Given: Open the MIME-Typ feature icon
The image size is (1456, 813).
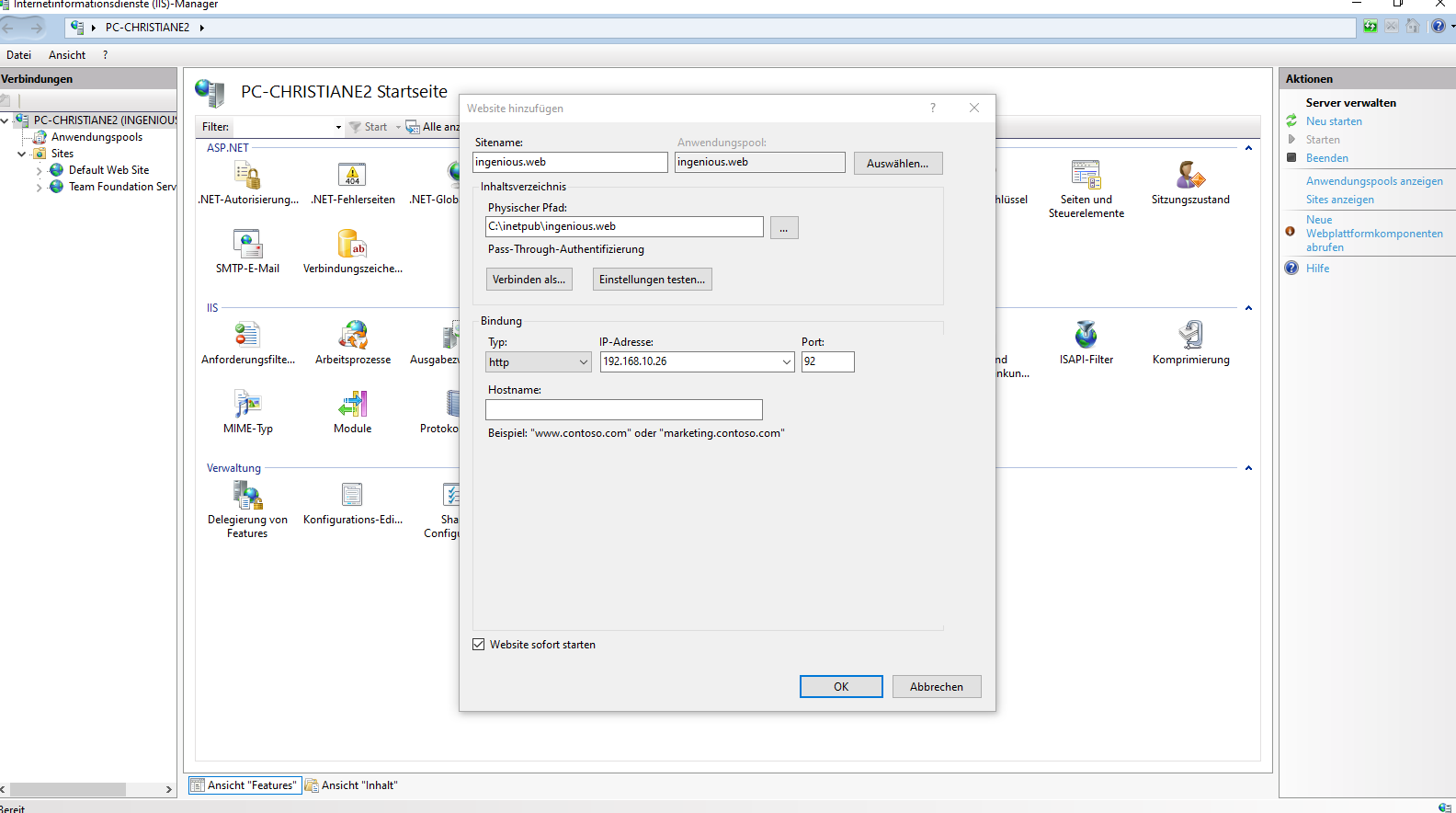Looking at the screenshot, I should [x=248, y=404].
